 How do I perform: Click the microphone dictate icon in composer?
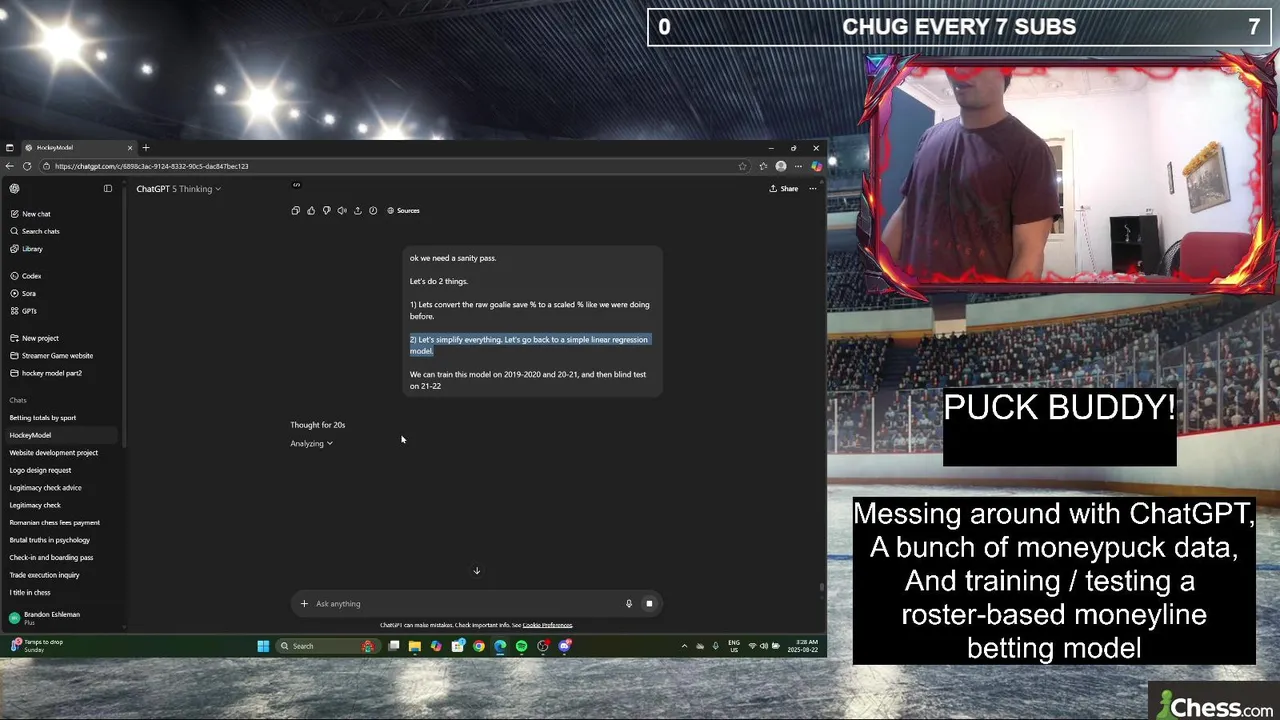point(629,604)
